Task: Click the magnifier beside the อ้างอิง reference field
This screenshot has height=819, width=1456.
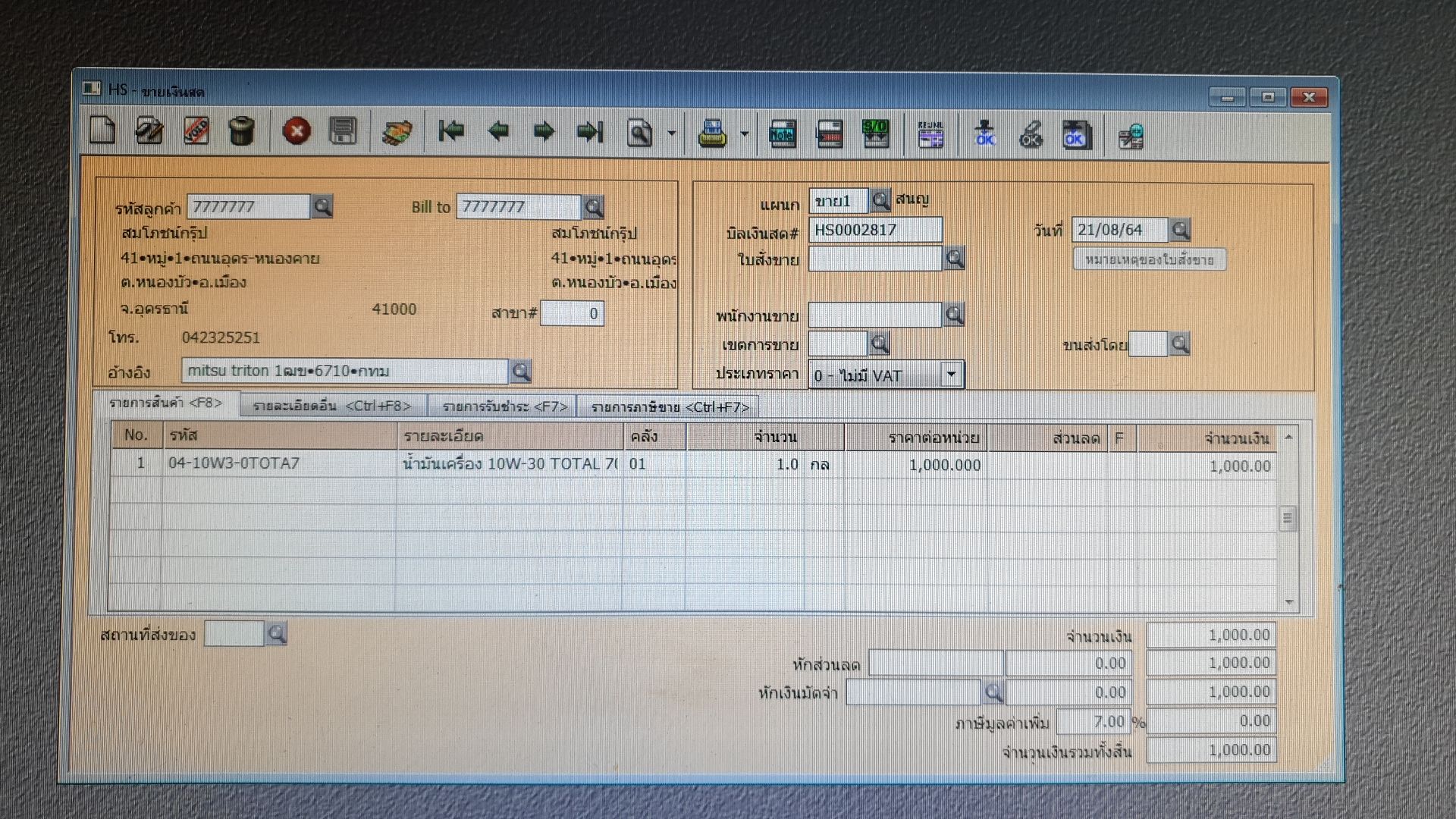Action: [521, 371]
